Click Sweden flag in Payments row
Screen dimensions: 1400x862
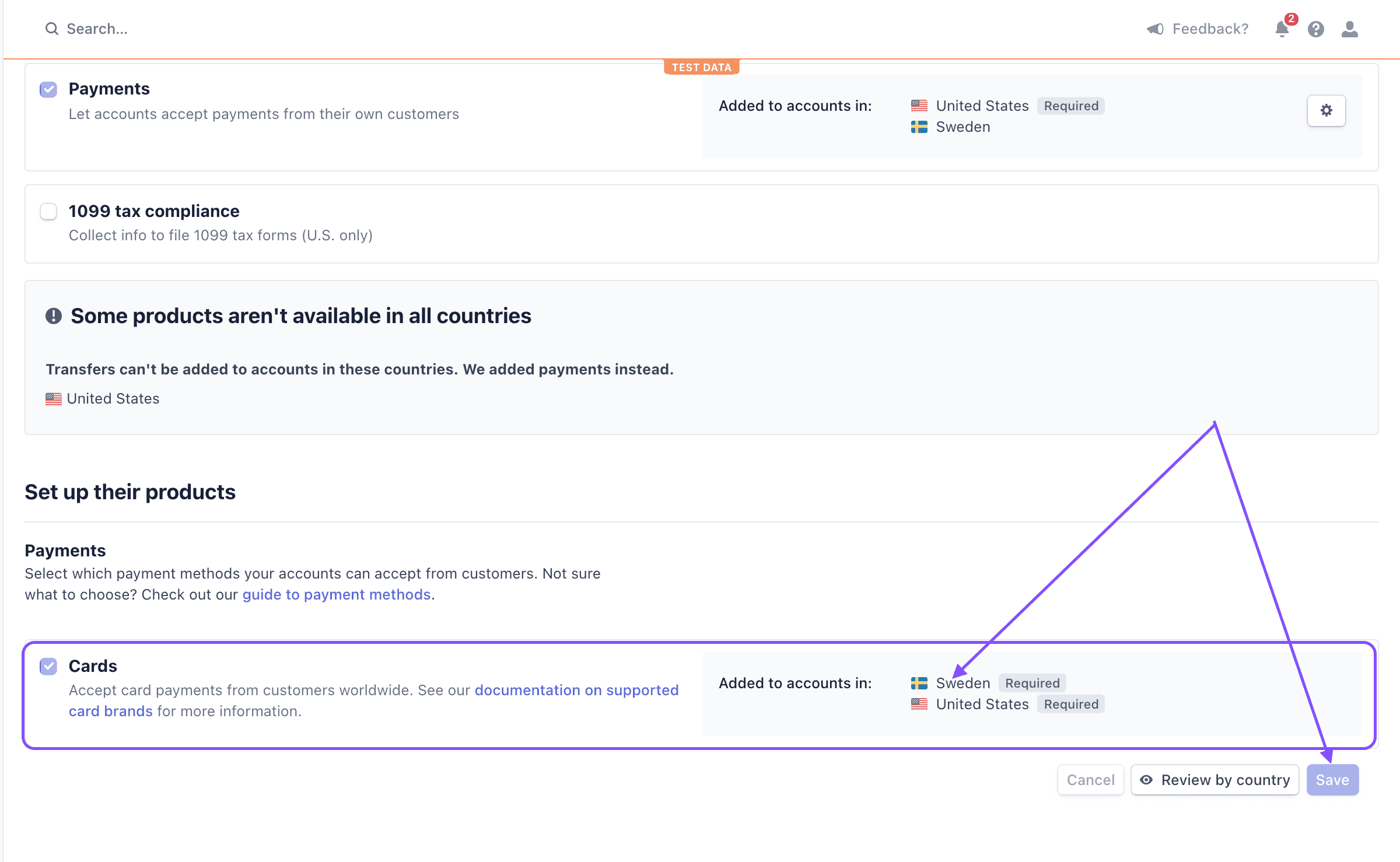point(919,127)
